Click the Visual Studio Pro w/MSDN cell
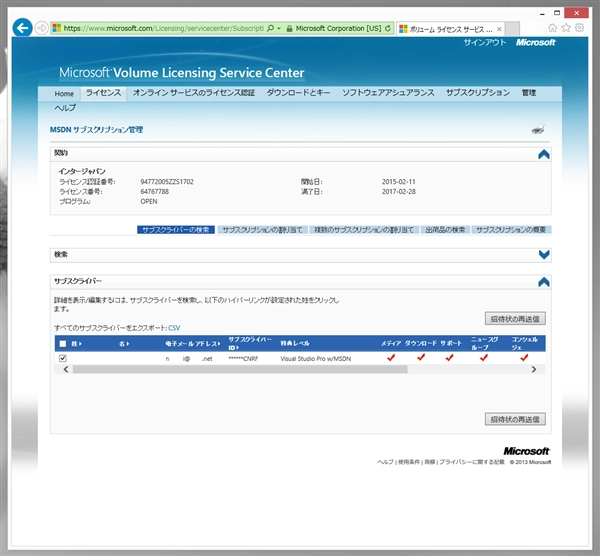This screenshot has height=556, width=600. [316, 359]
